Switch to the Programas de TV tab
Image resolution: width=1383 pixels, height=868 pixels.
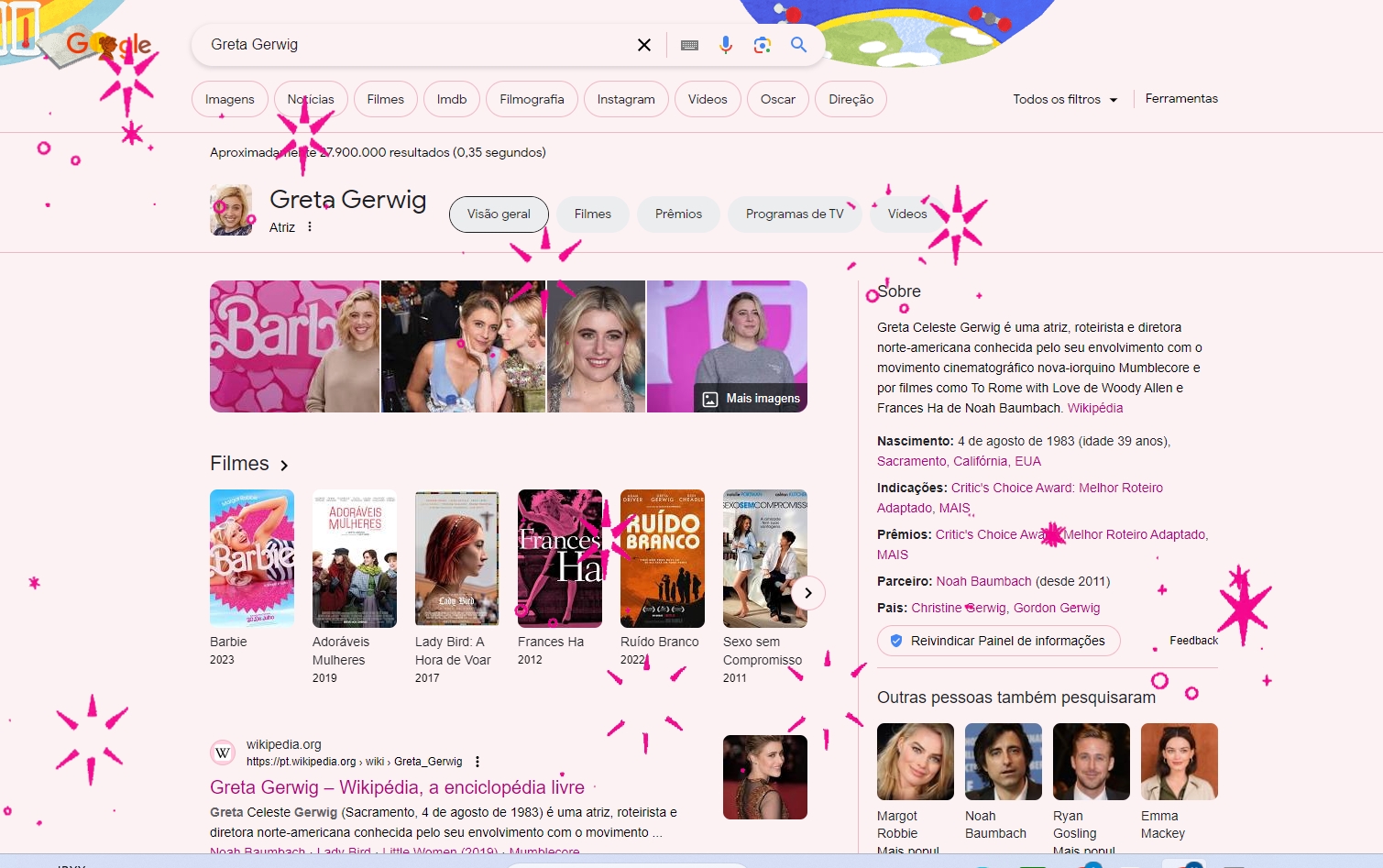tap(795, 214)
